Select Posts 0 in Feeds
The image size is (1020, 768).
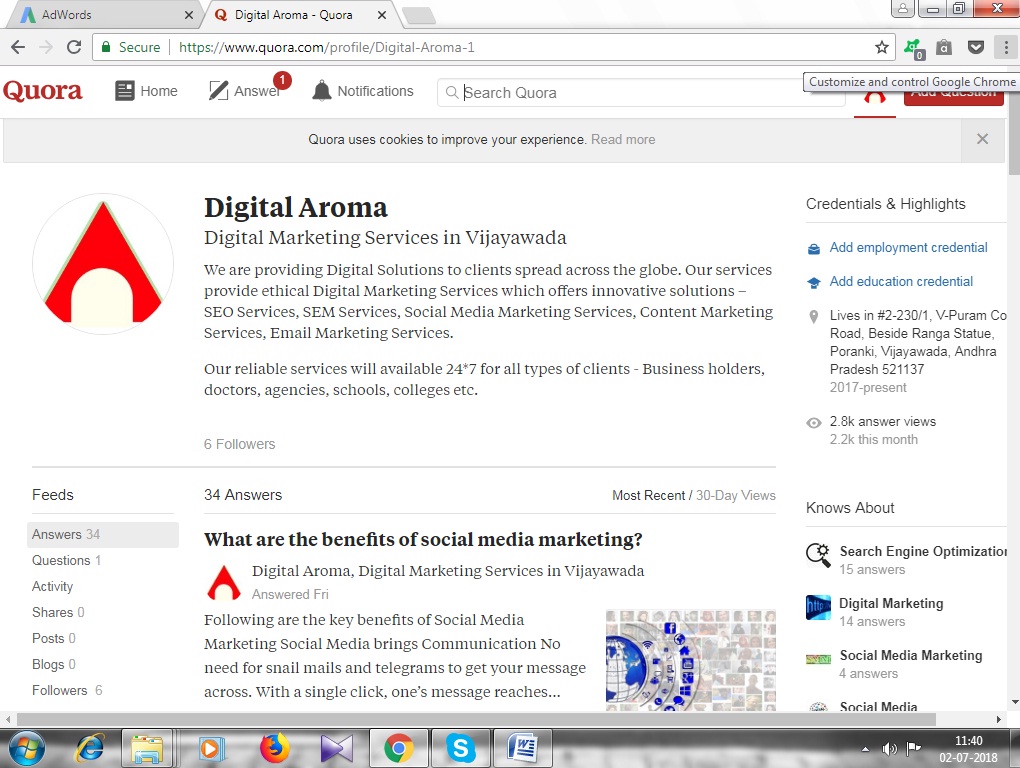click(x=53, y=639)
